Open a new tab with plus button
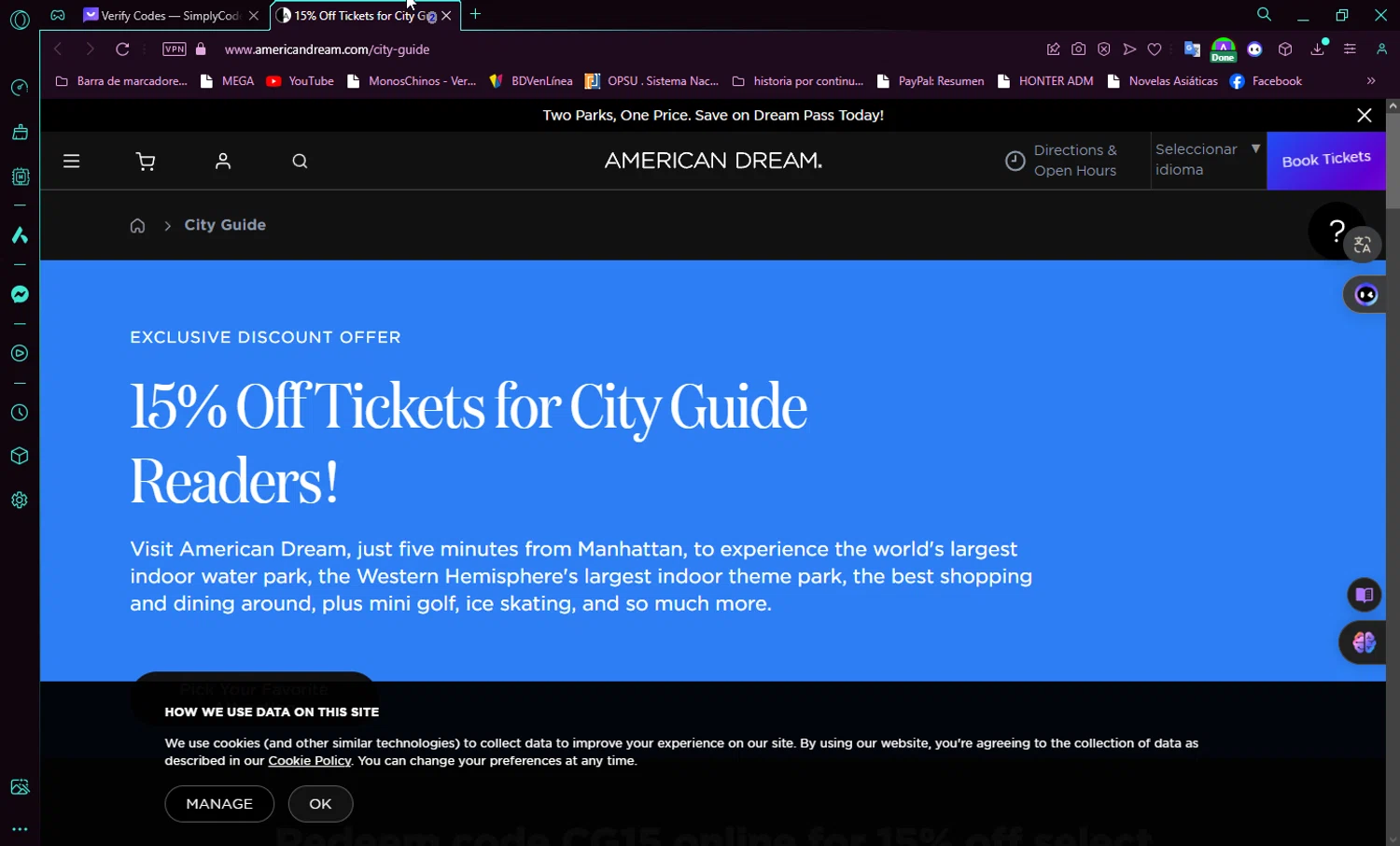 (475, 14)
